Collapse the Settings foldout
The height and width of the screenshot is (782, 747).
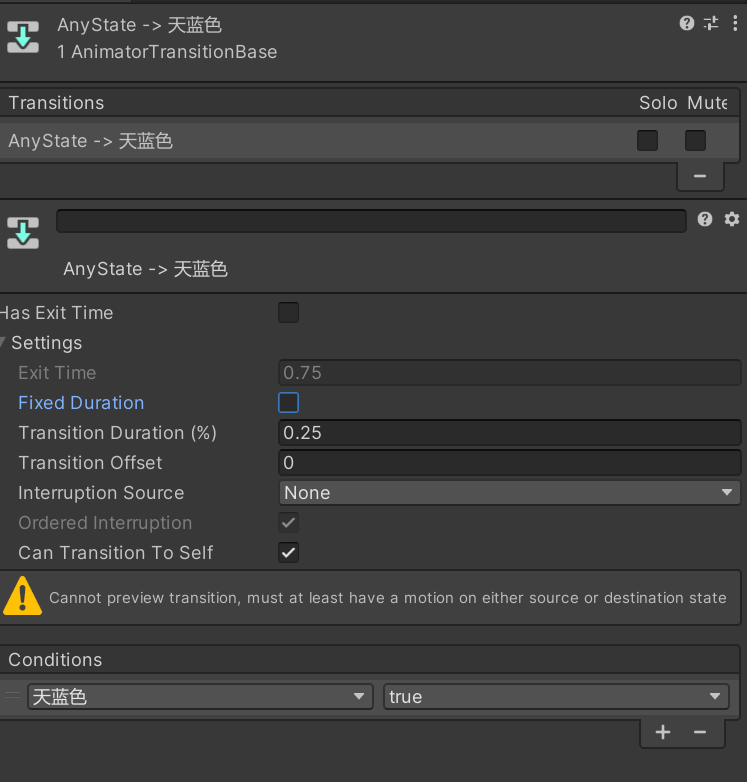point(4,343)
